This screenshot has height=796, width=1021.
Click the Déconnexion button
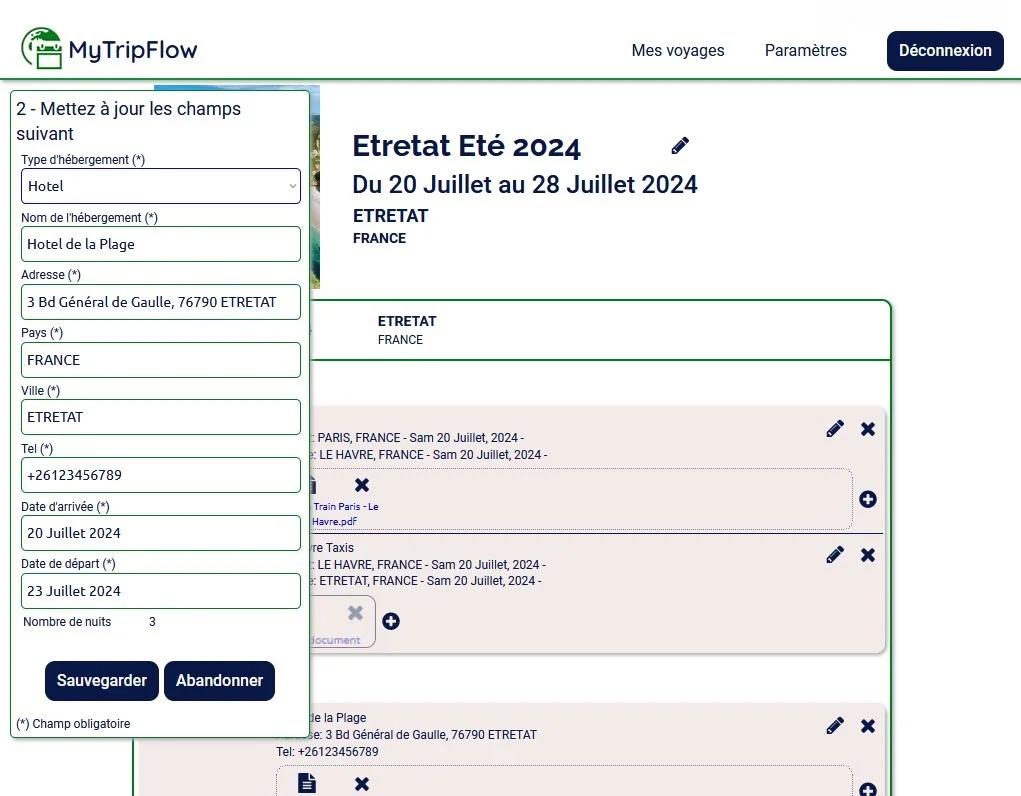(x=945, y=51)
